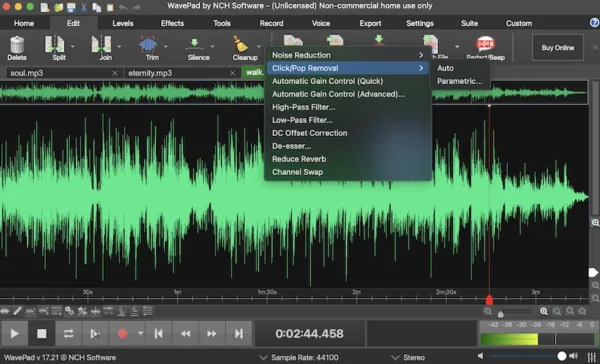
Task: Select DC Offset Correction menu entry
Action: pyautogui.click(x=348, y=133)
